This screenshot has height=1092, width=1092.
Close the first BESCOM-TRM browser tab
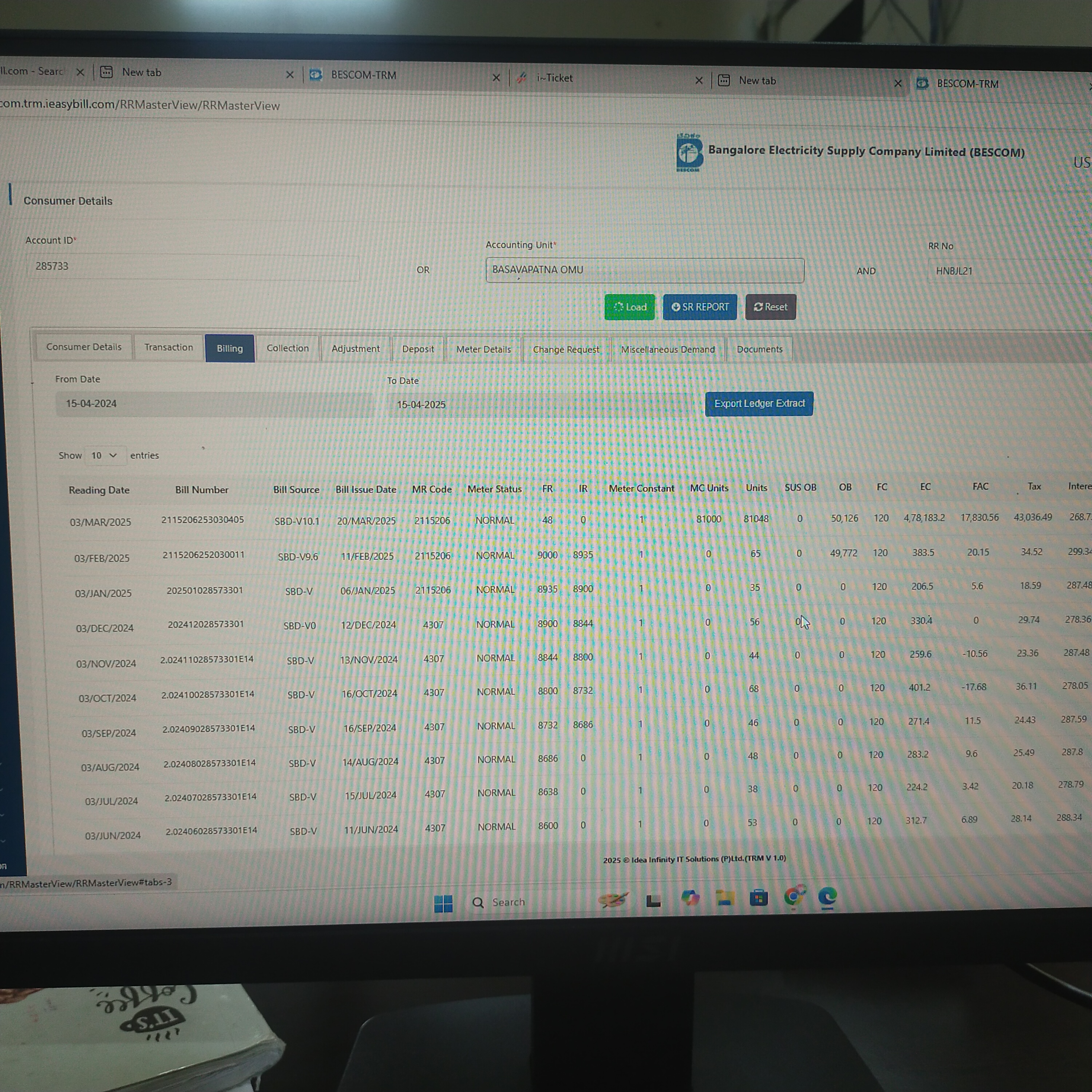[x=496, y=78]
